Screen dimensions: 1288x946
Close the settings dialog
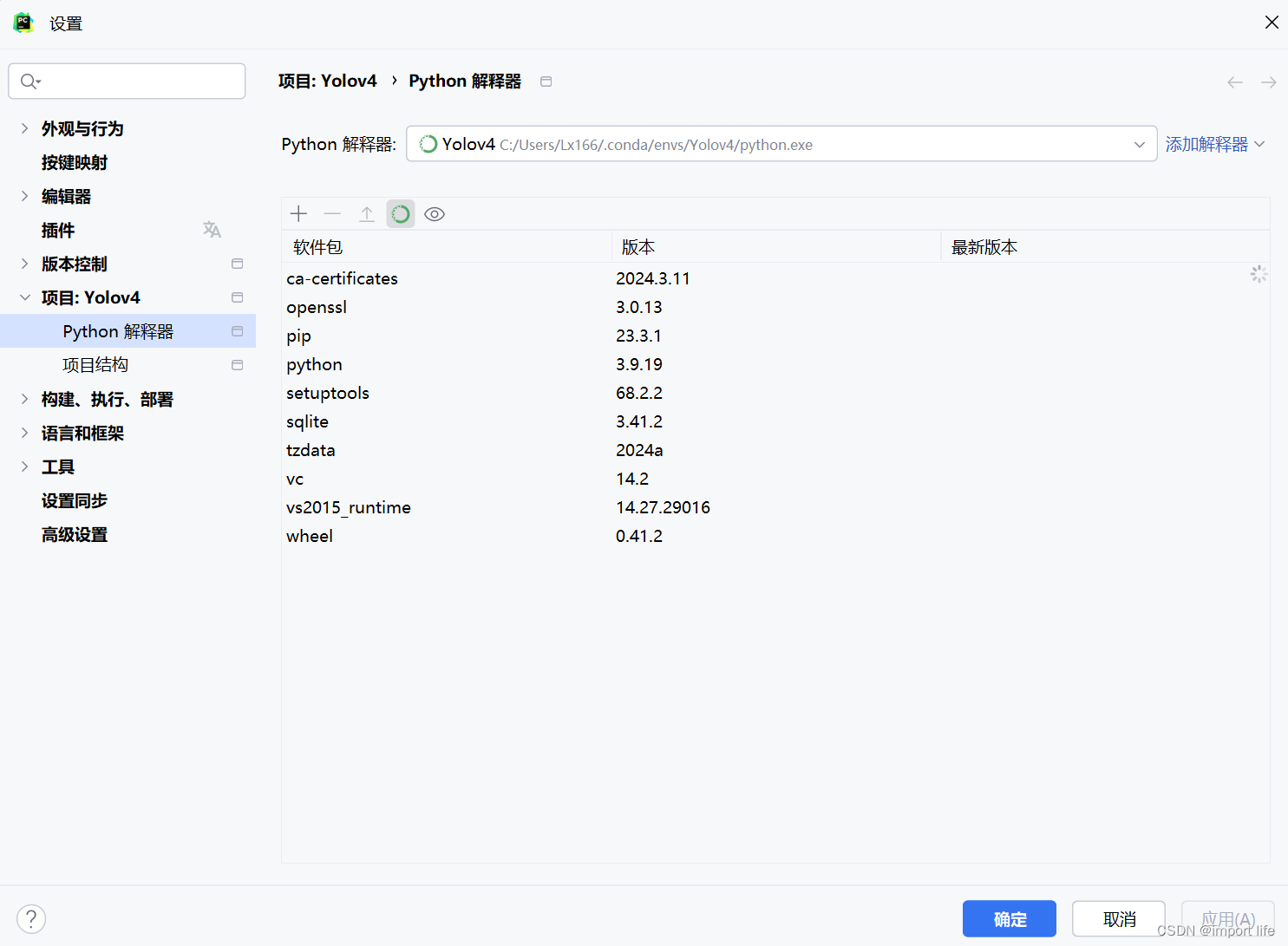click(1272, 23)
